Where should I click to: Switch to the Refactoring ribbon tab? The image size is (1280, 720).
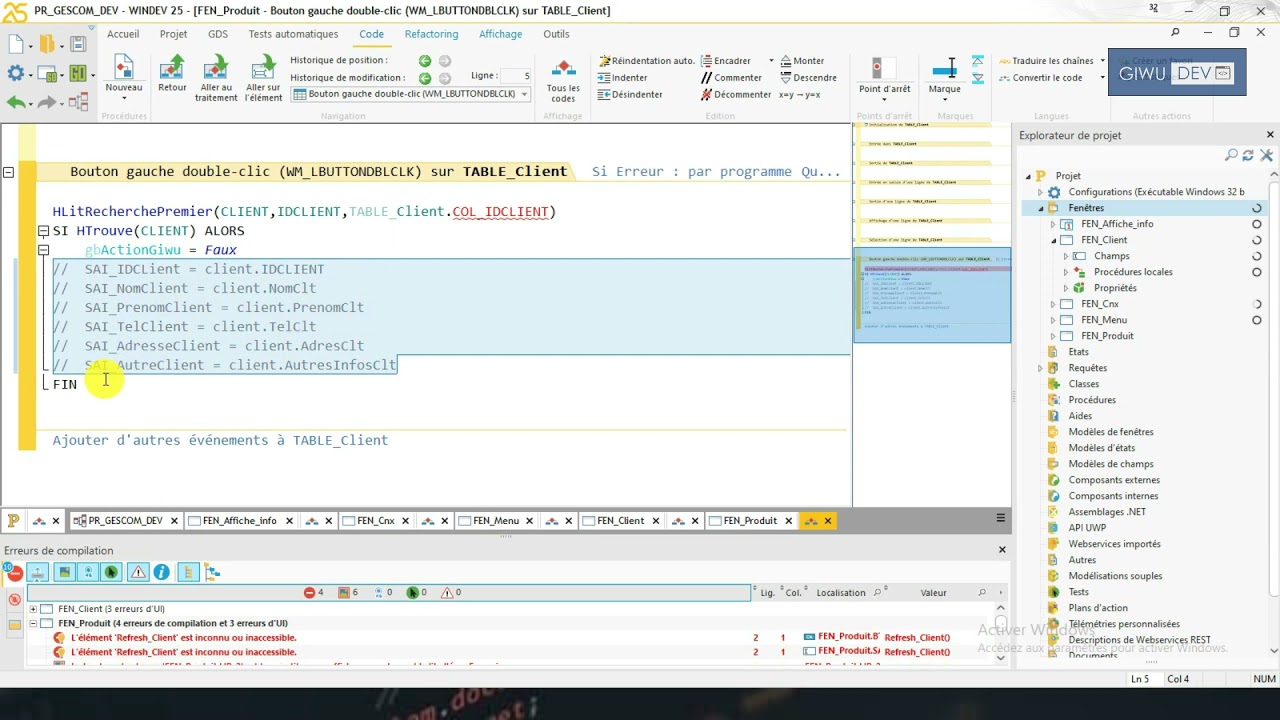(x=431, y=34)
